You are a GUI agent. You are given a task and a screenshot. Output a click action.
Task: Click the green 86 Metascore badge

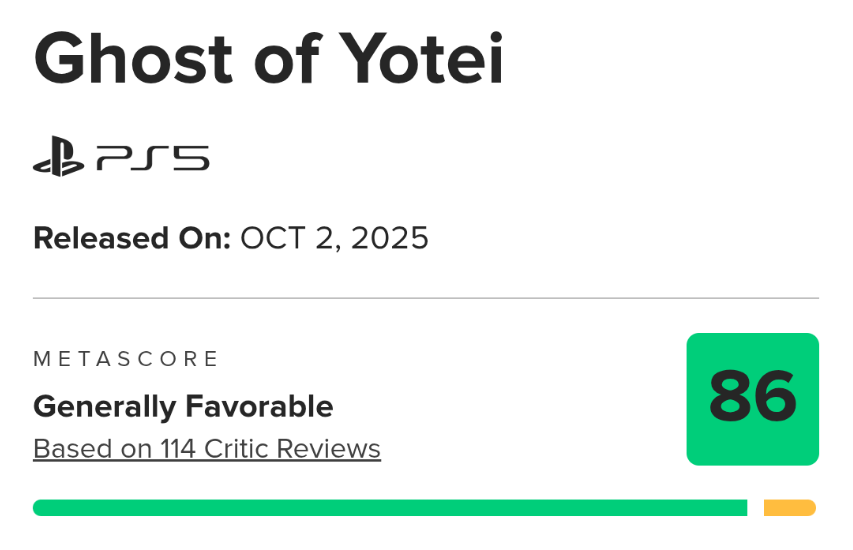752,399
